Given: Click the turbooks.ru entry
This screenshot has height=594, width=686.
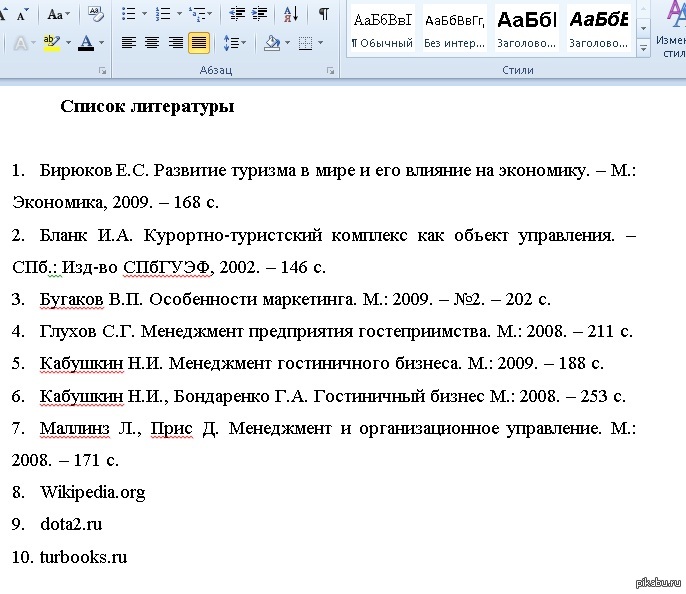Looking at the screenshot, I should (x=83, y=557).
